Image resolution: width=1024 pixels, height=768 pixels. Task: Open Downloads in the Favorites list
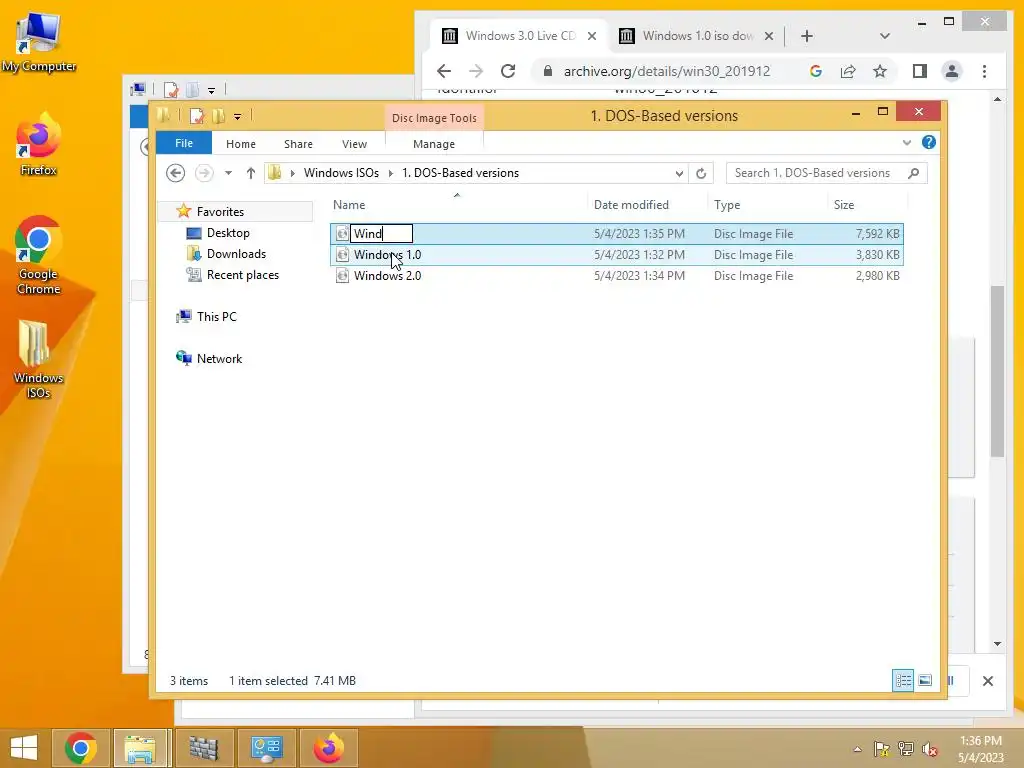click(236, 253)
